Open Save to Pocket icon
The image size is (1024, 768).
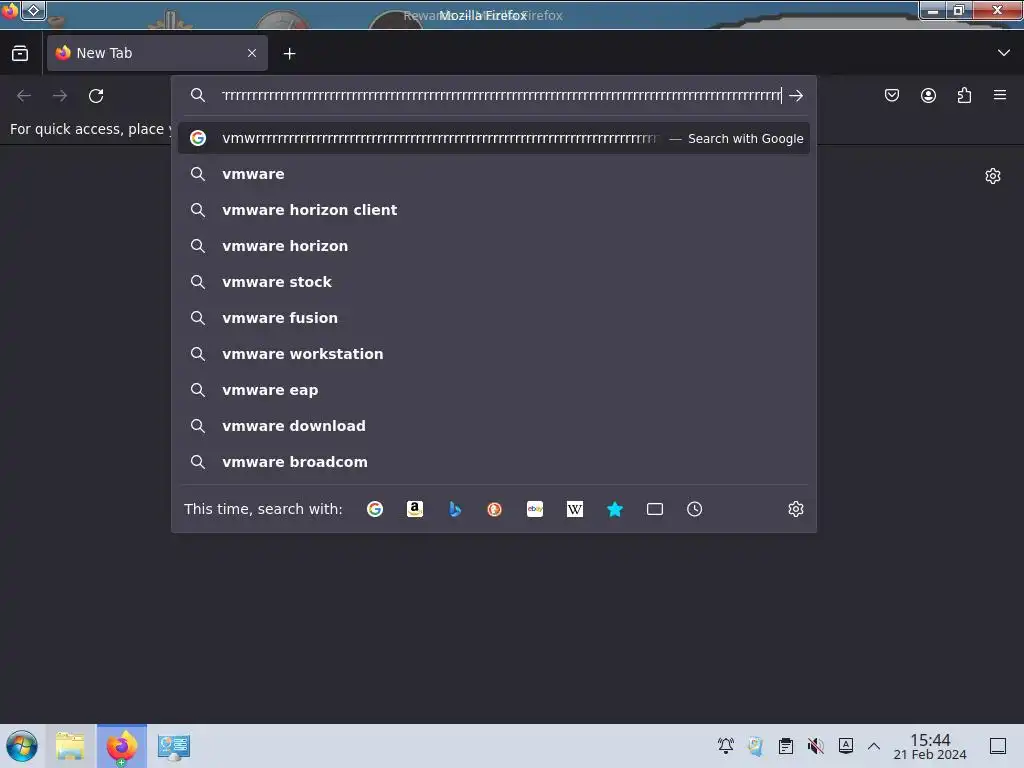pos(891,95)
